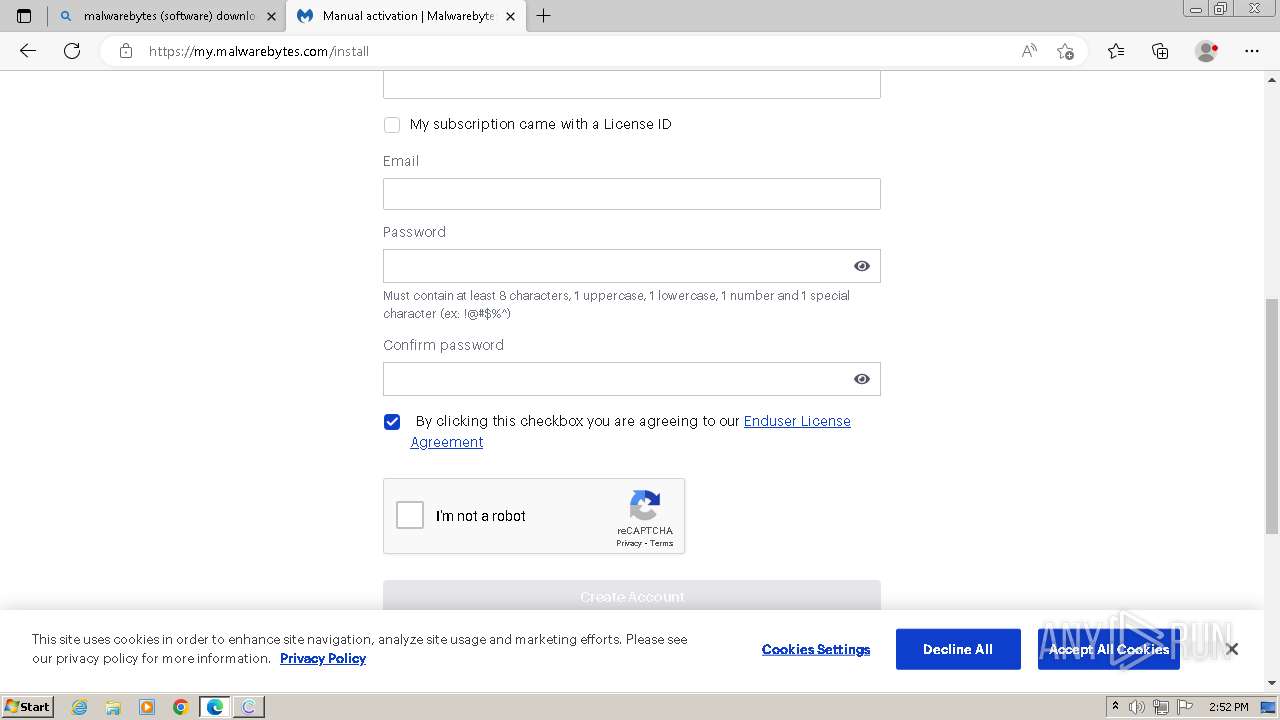Viewport: 1280px width, 720px height.
Task: Reveal confirm password with eye icon
Action: (x=862, y=379)
